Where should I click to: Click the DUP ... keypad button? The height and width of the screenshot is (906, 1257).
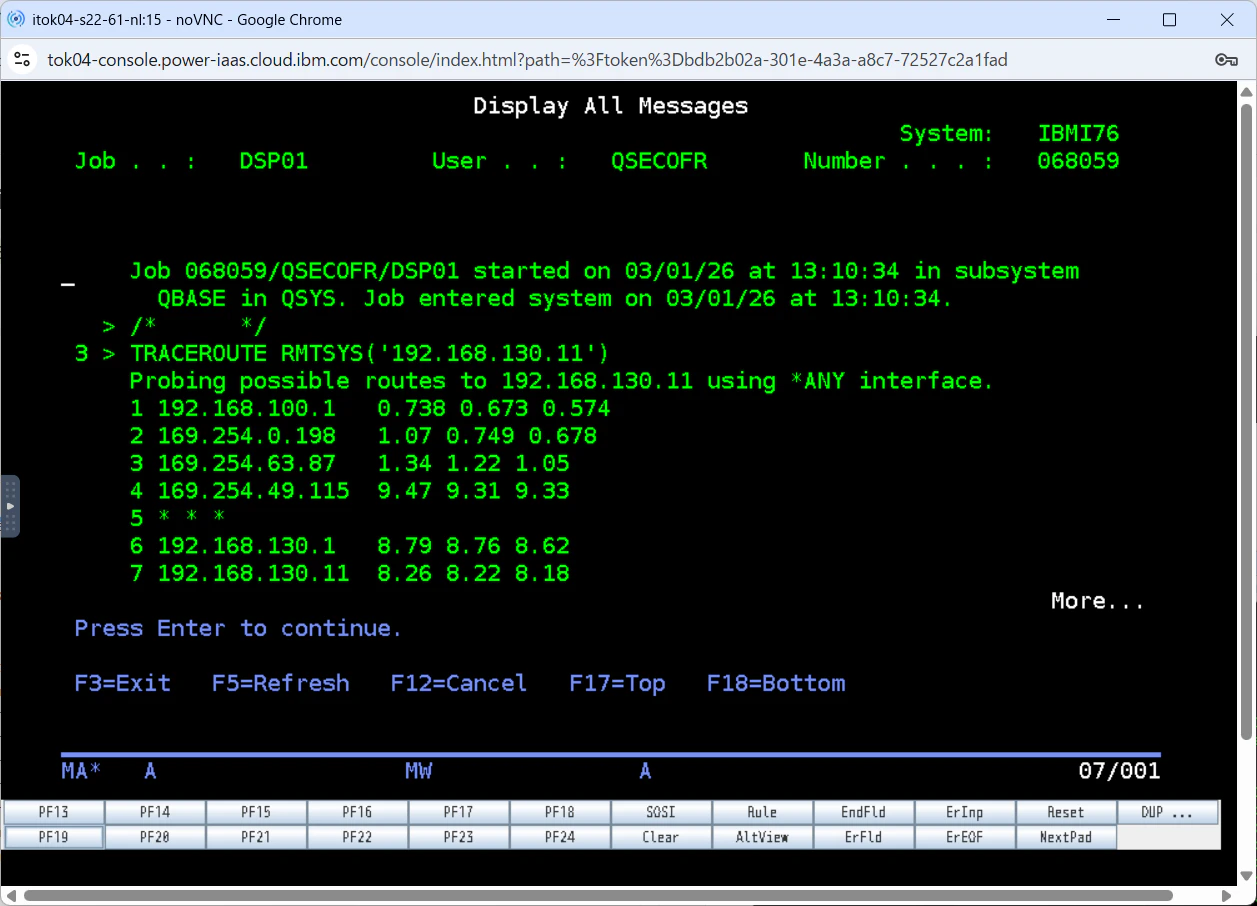[1167, 812]
